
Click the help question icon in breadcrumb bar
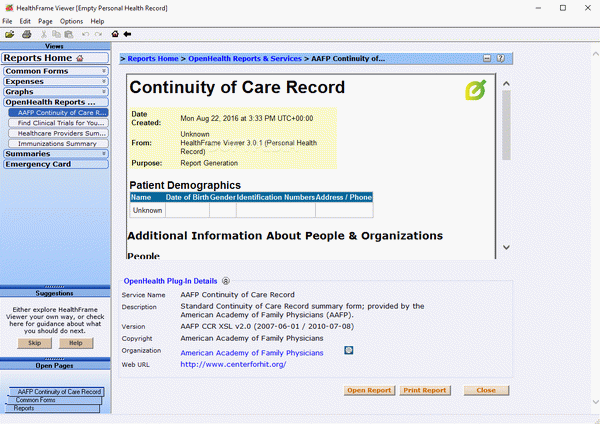[x=501, y=59]
